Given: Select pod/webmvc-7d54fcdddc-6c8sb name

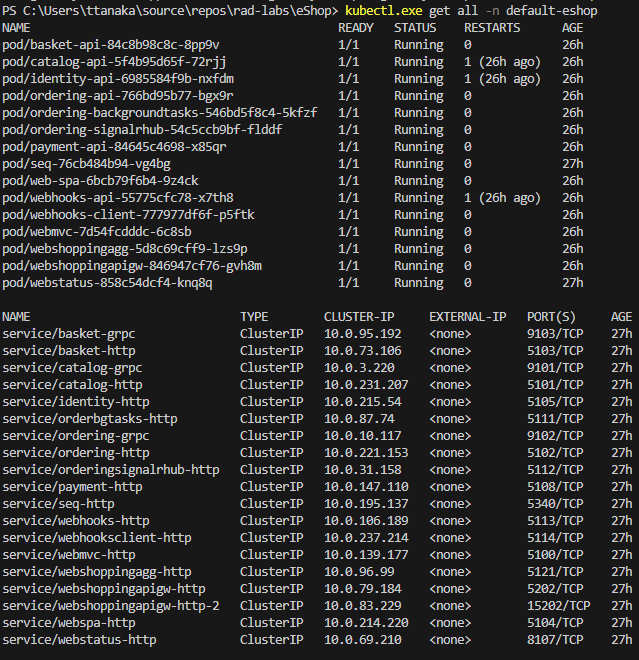Looking at the screenshot, I should pyautogui.click(x=97, y=232).
